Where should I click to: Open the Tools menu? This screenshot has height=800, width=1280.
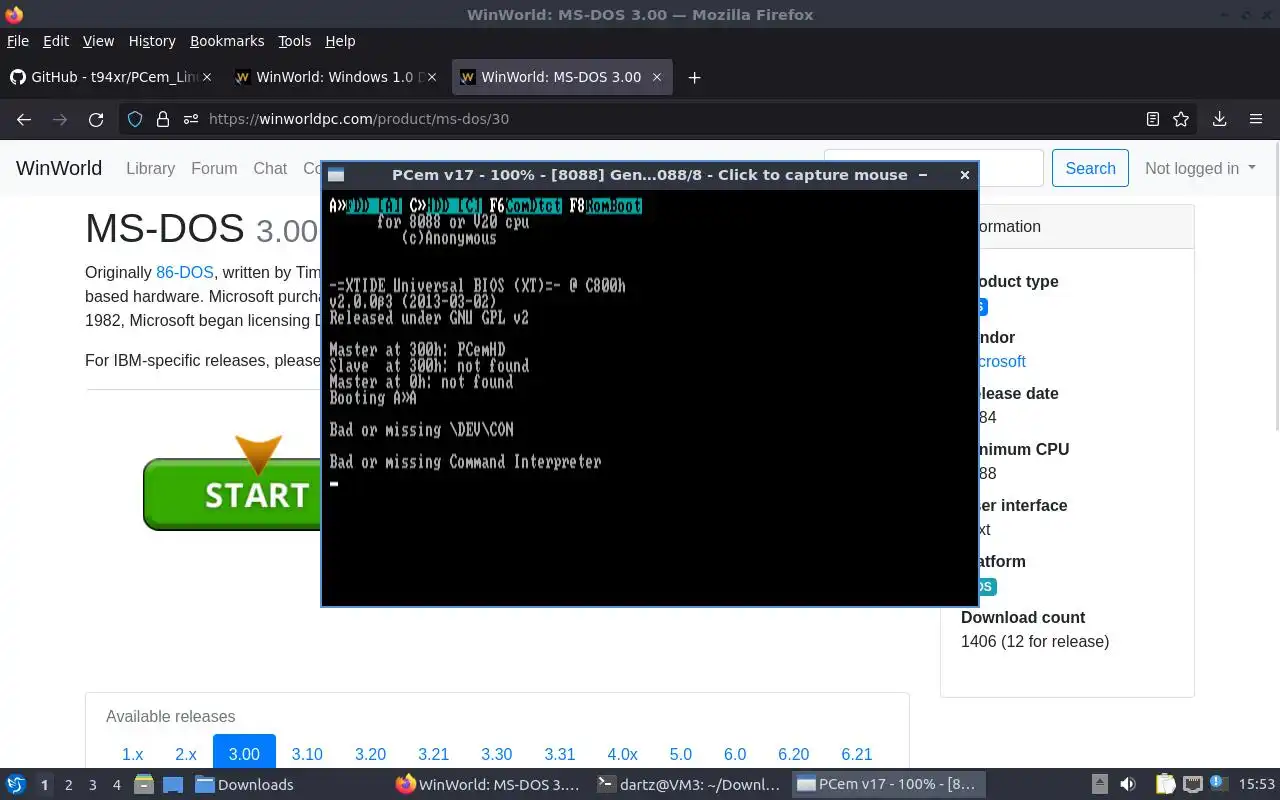295,41
